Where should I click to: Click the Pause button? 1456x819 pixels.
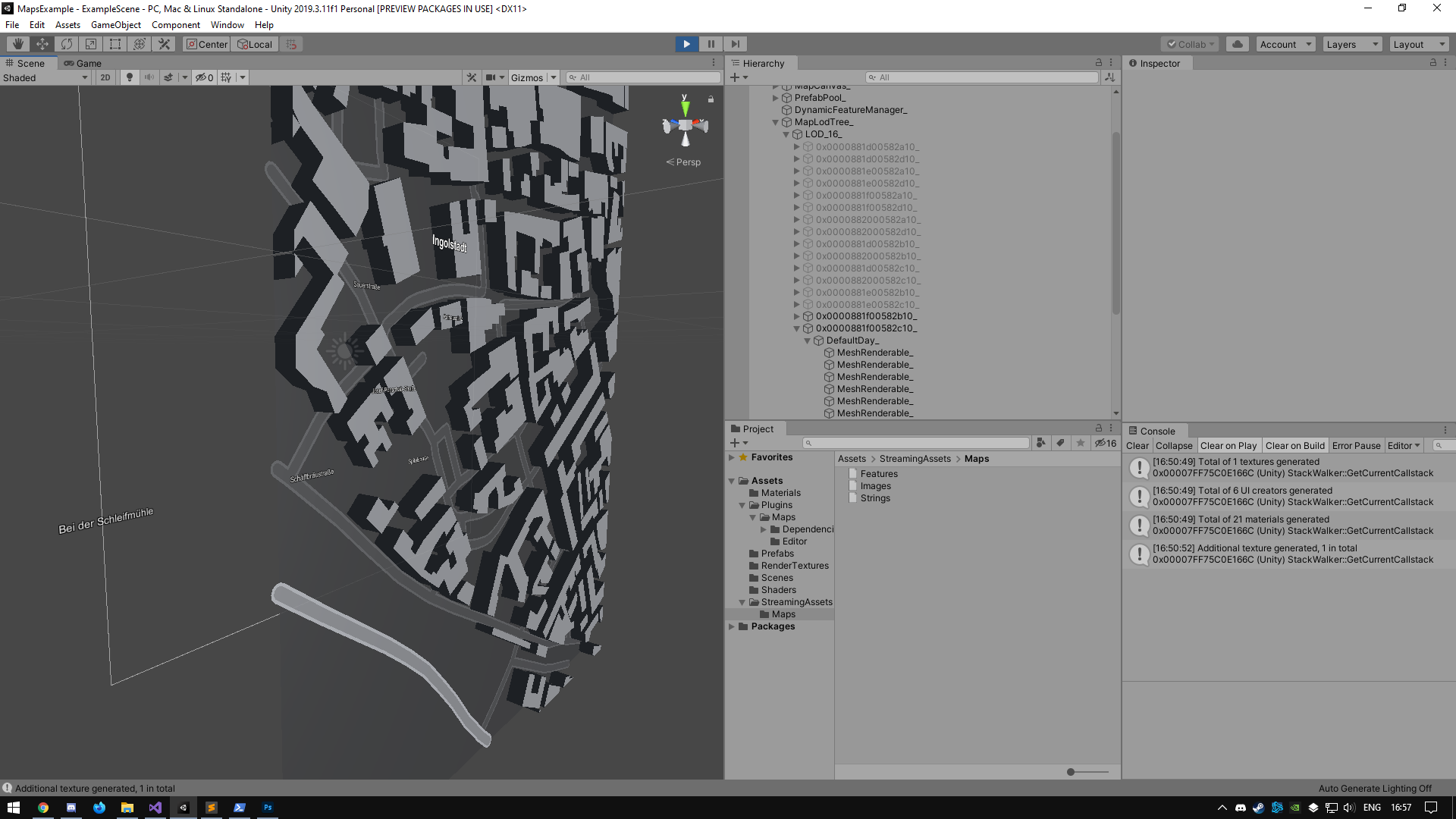[711, 44]
